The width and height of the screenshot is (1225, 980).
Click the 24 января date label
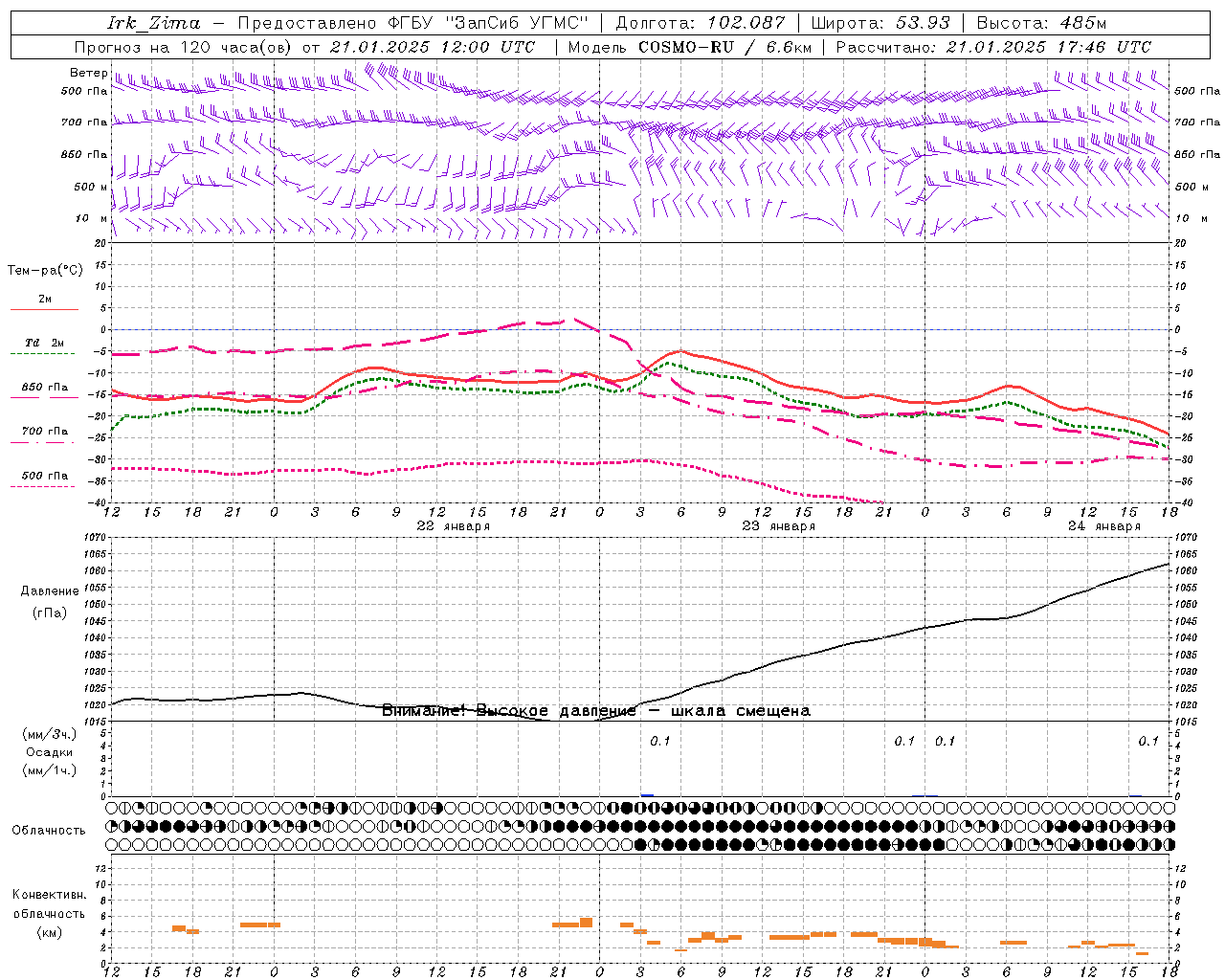point(1104,526)
